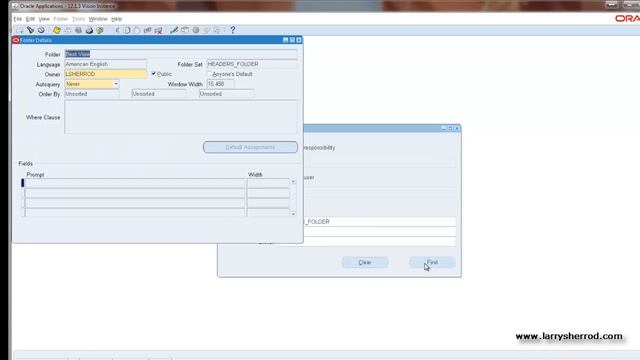Open the Edit menu
640x360 pixels.
coord(30,19)
